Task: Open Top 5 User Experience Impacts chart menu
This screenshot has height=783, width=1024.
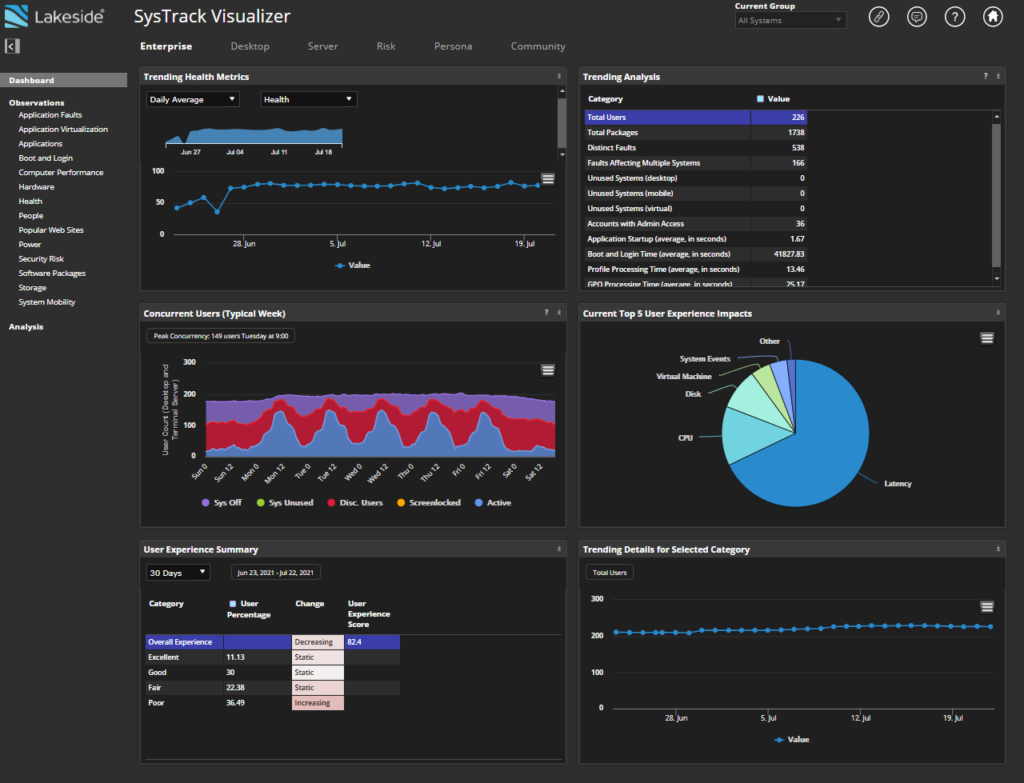Action: (x=987, y=338)
